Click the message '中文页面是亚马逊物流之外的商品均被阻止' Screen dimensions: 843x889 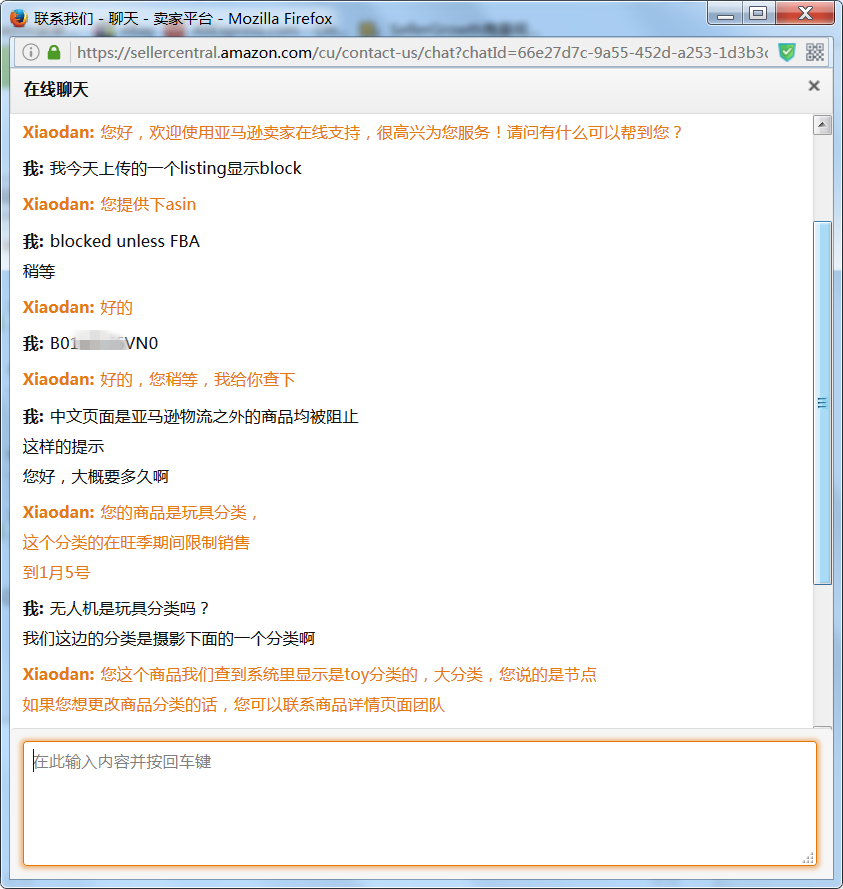(x=204, y=417)
